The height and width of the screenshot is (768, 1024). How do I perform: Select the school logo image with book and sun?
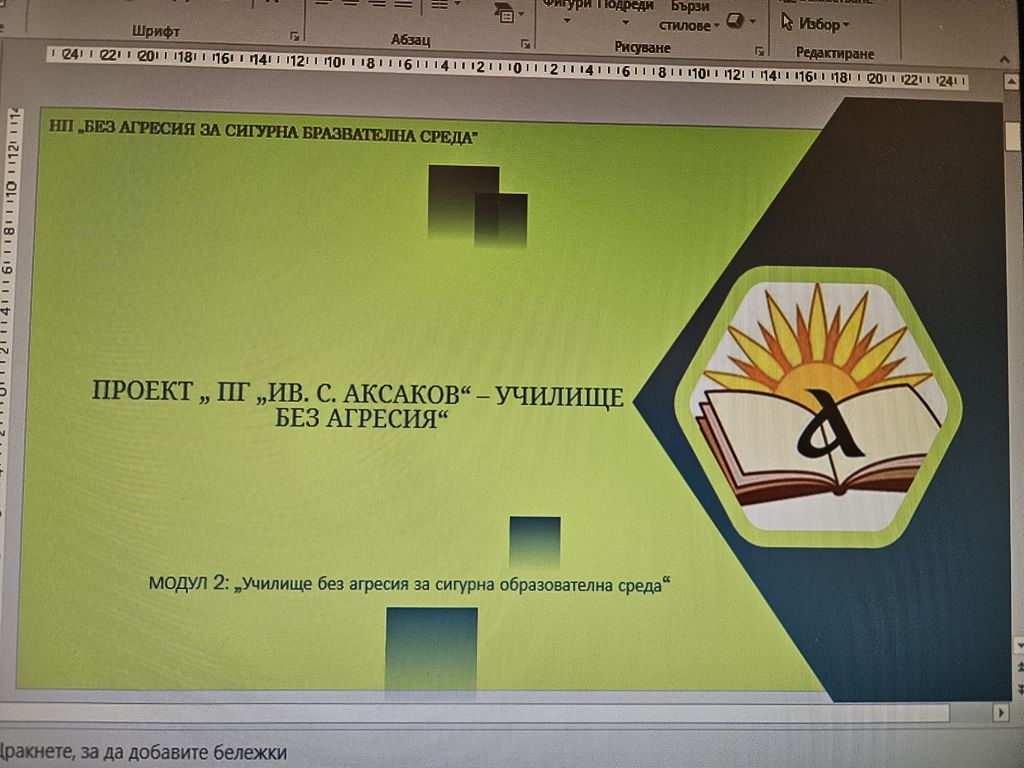pyautogui.click(x=818, y=406)
